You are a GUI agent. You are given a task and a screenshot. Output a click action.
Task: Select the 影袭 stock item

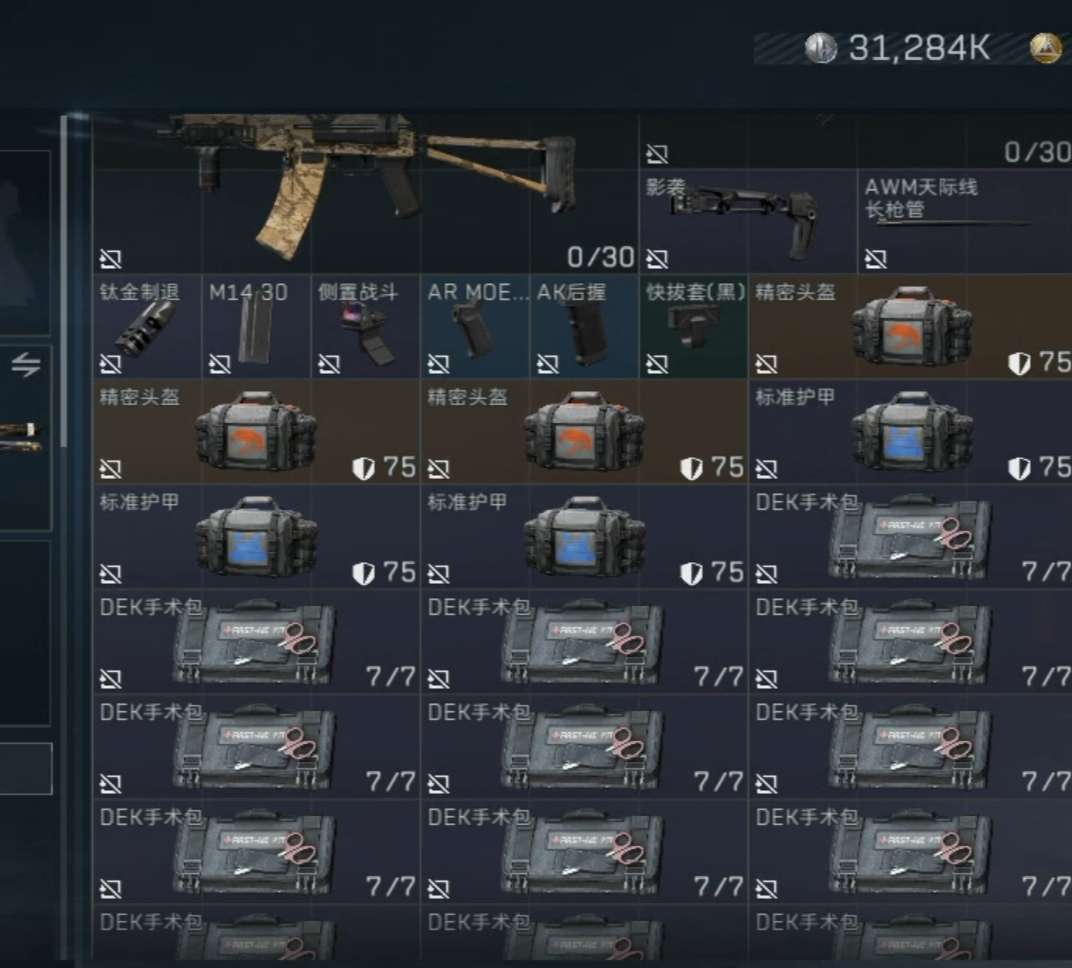coord(748,221)
